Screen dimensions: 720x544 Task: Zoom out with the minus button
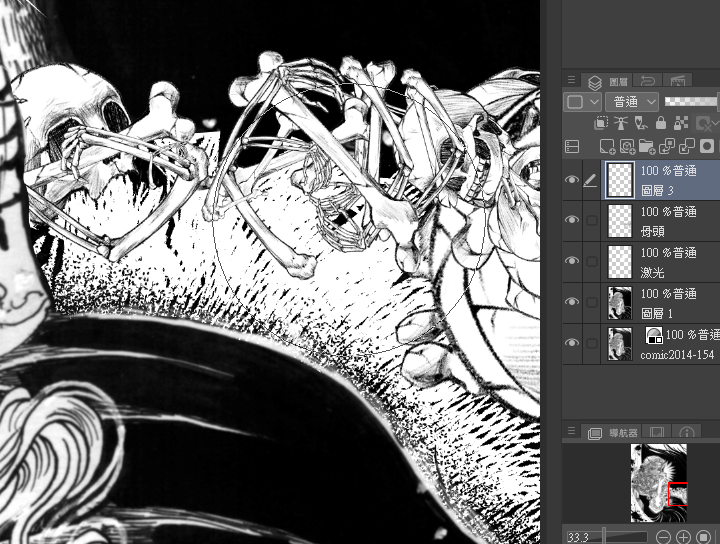click(663, 537)
